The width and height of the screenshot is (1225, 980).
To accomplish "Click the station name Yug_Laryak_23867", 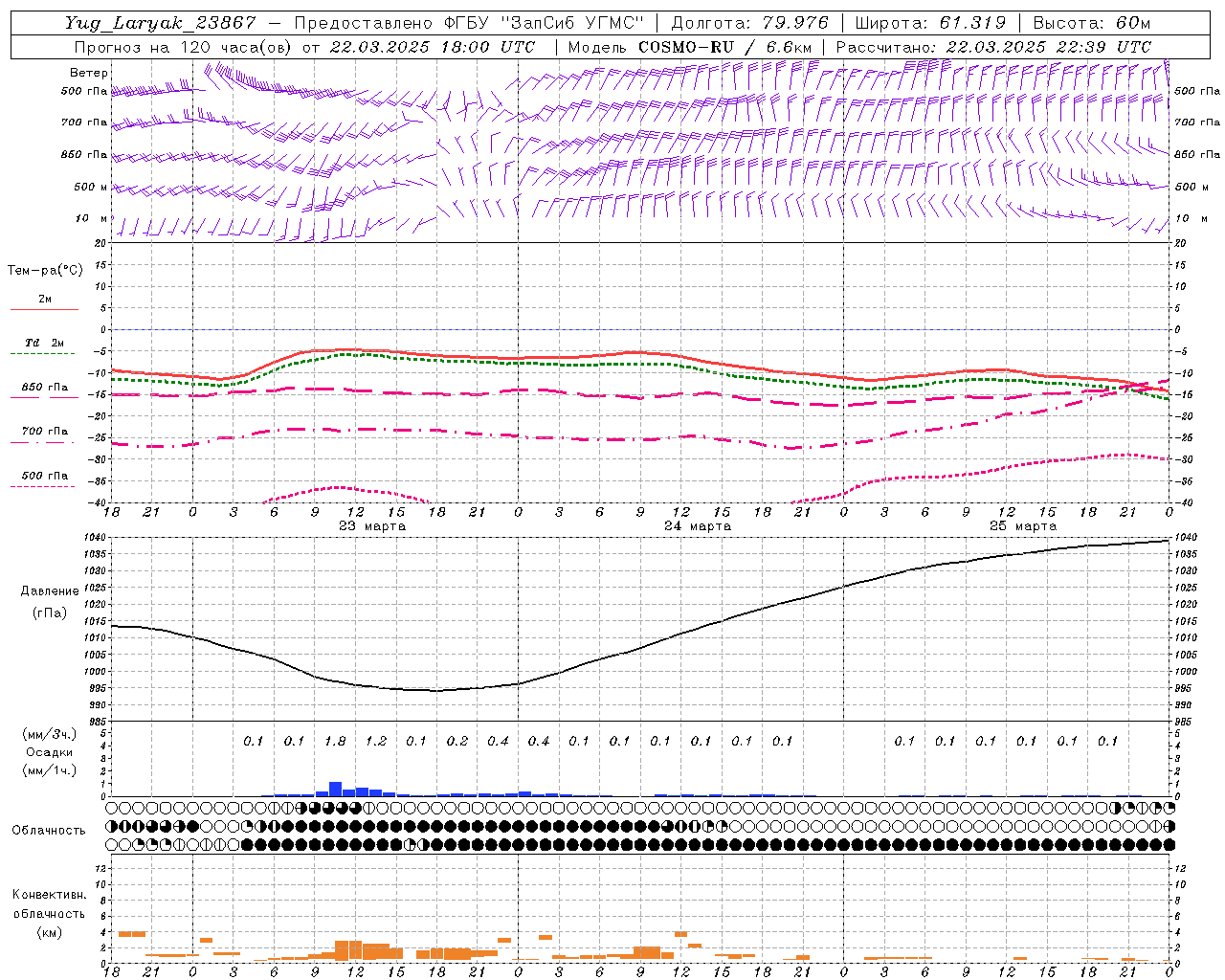I will pos(161,23).
